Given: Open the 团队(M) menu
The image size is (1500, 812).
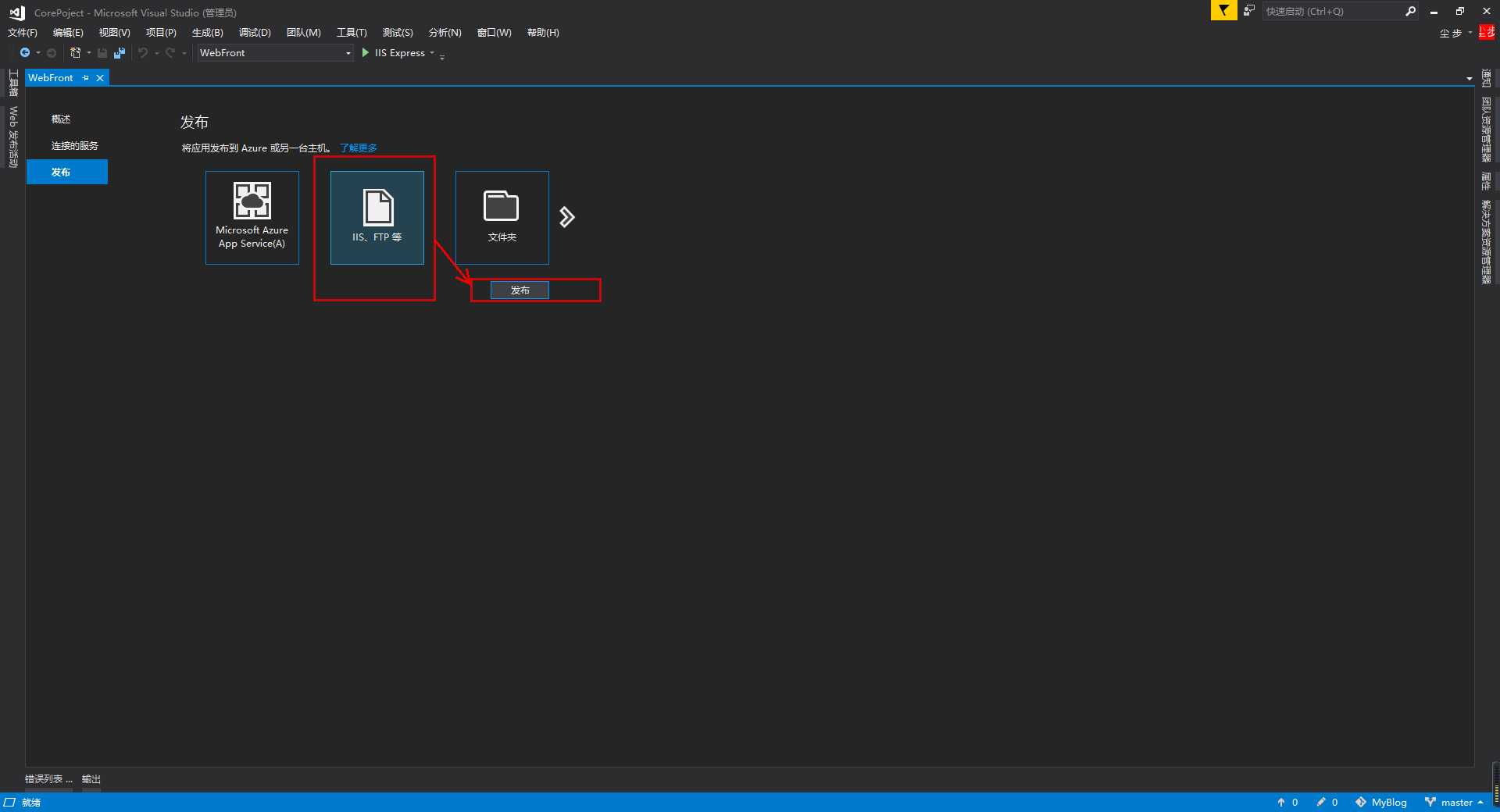Looking at the screenshot, I should coord(304,33).
